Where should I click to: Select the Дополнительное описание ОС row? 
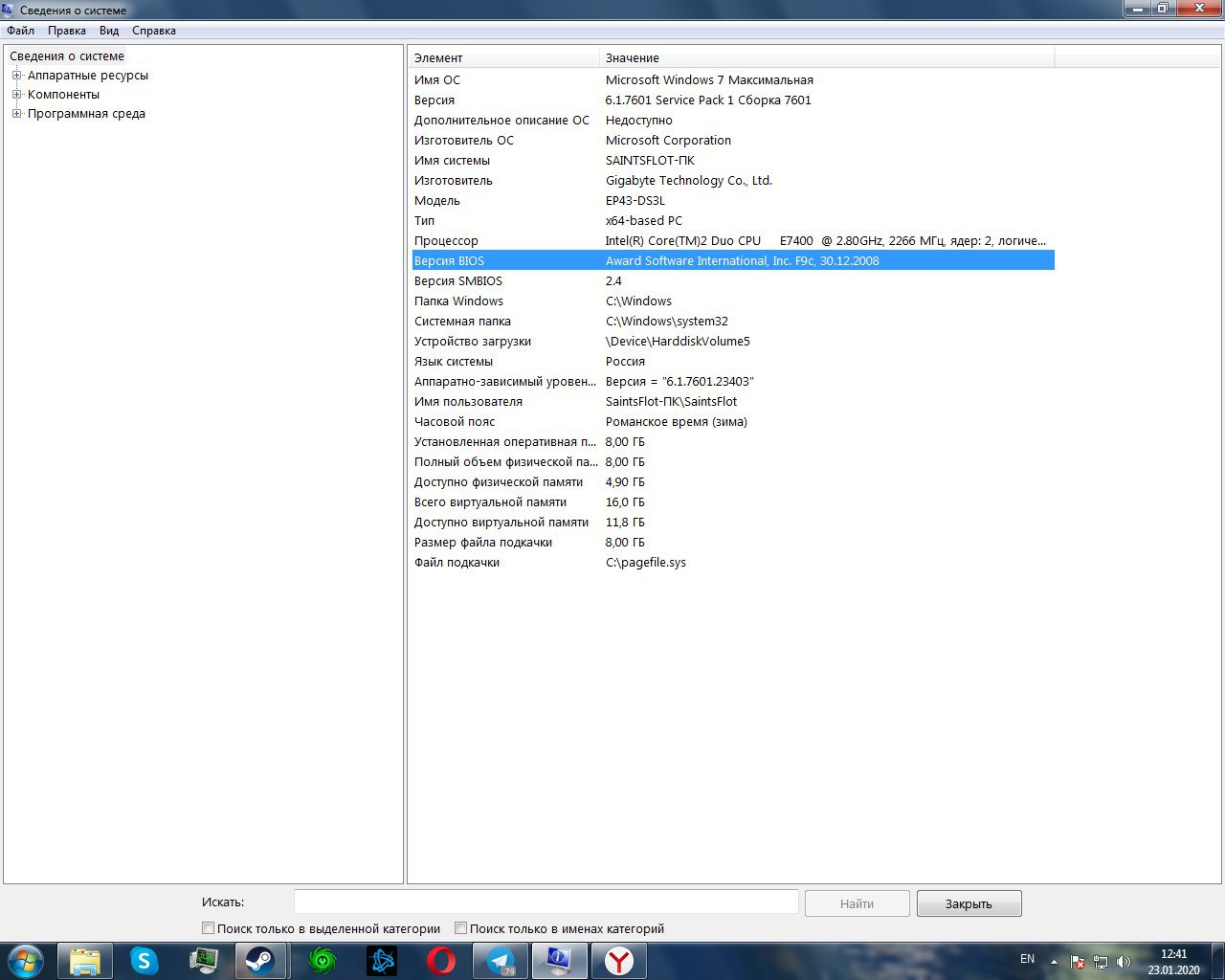[x=733, y=121]
